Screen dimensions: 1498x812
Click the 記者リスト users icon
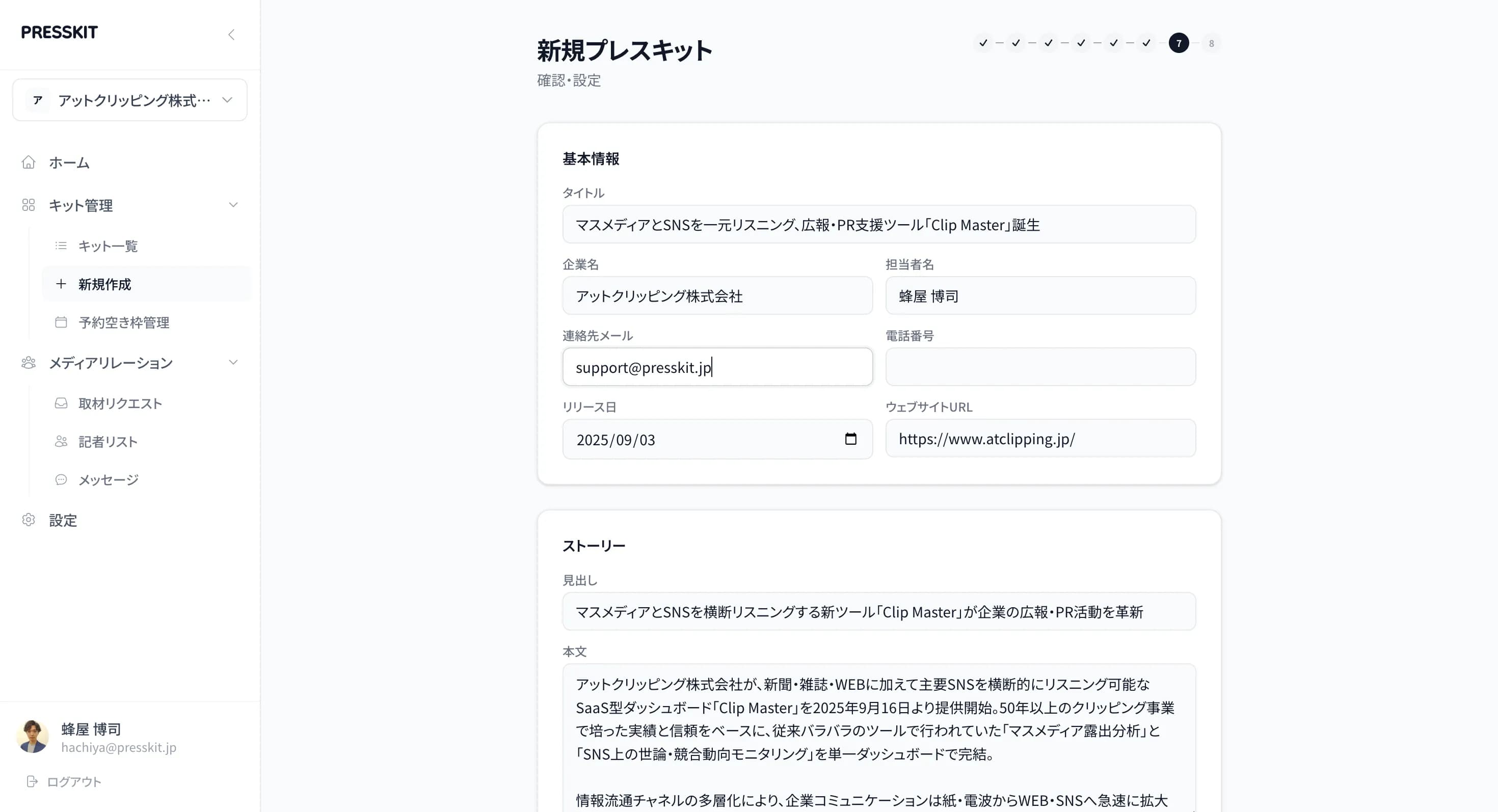point(61,442)
